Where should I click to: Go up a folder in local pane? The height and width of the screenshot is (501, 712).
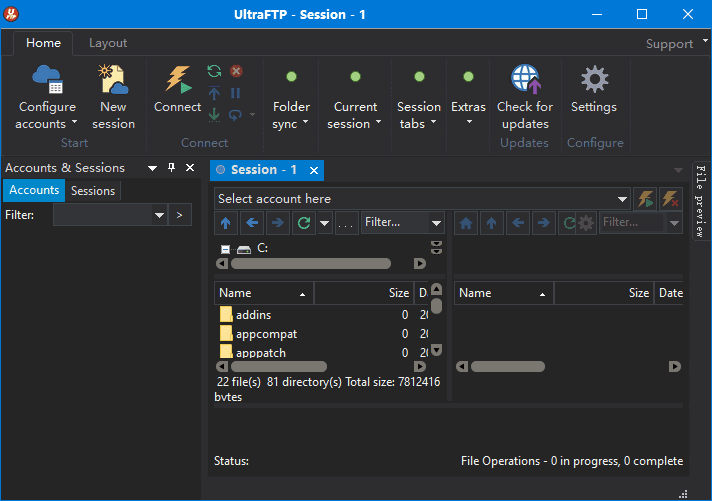226,223
